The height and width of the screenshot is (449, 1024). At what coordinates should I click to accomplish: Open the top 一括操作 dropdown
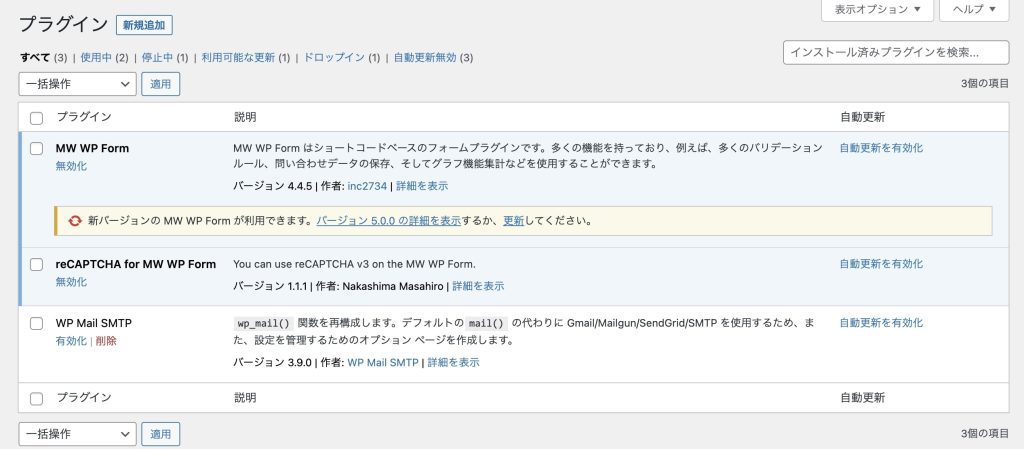[x=77, y=84]
